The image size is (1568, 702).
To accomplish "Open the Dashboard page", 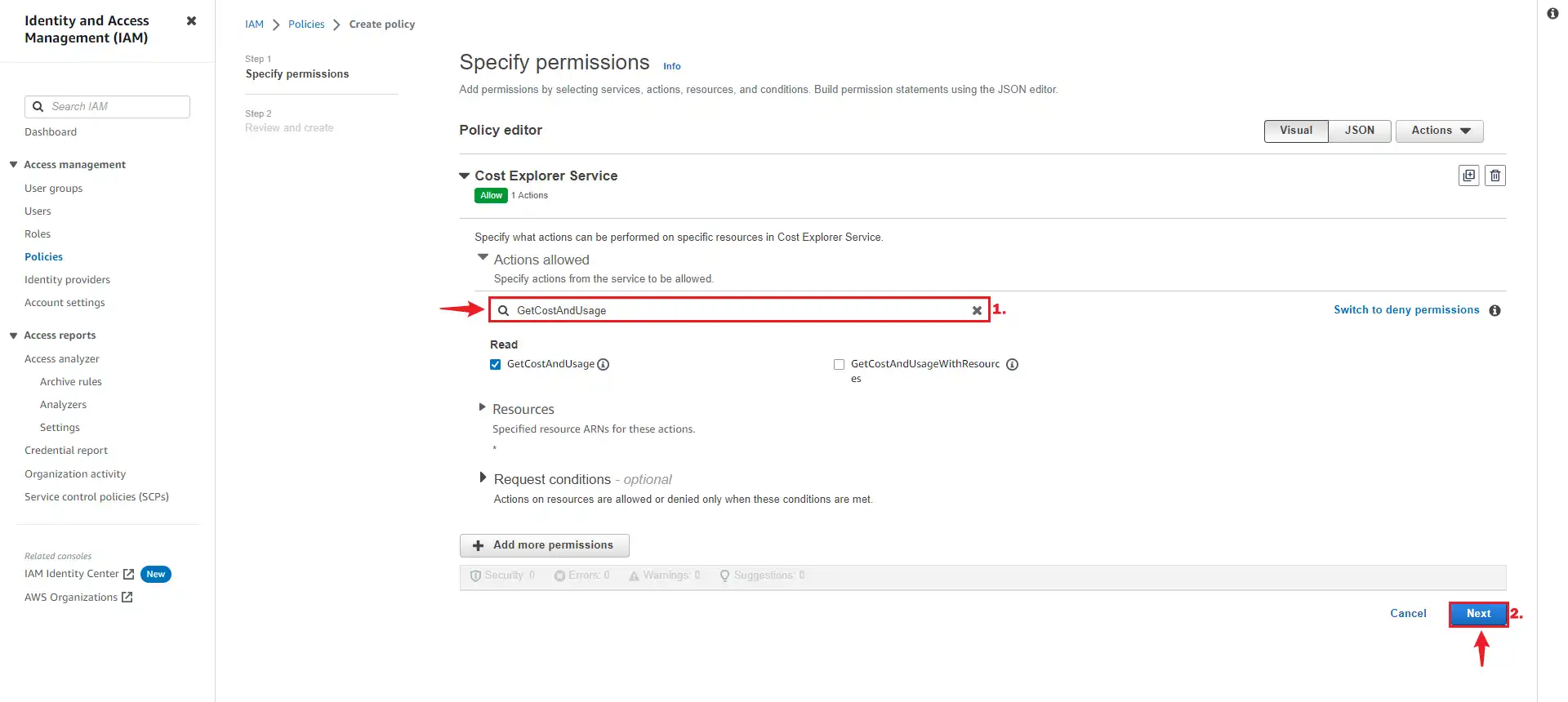I will click(x=51, y=132).
